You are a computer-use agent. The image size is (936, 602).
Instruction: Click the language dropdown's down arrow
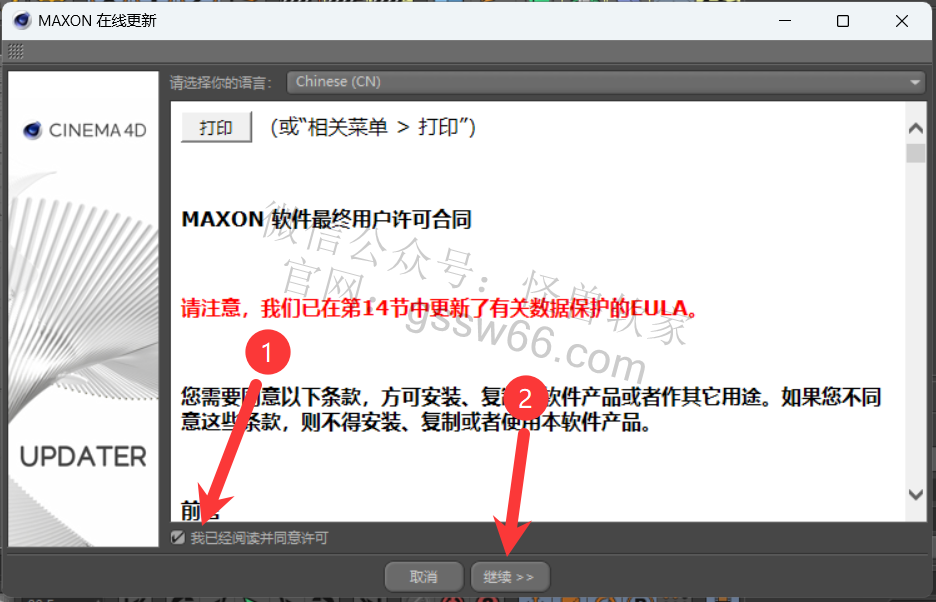point(915,82)
